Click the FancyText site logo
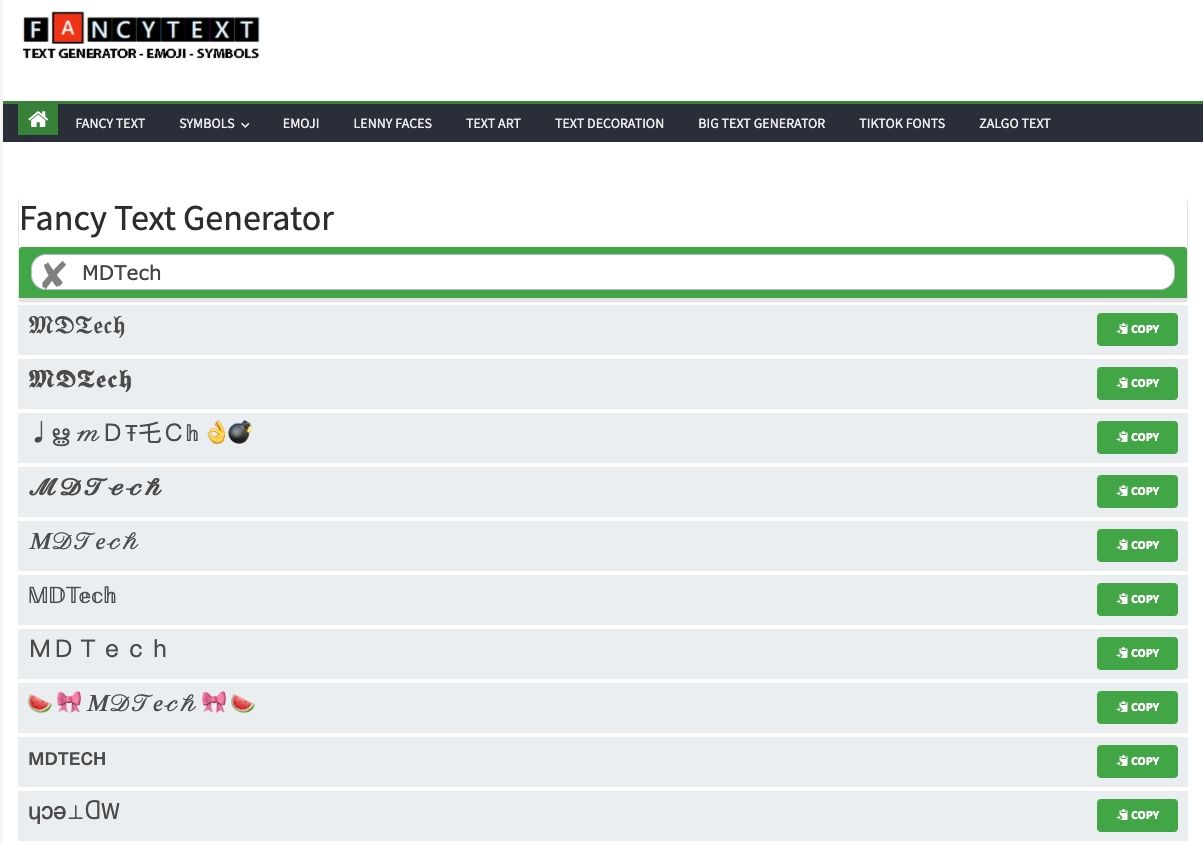Image resolution: width=1203 pixels, height=844 pixels. [x=141, y=38]
